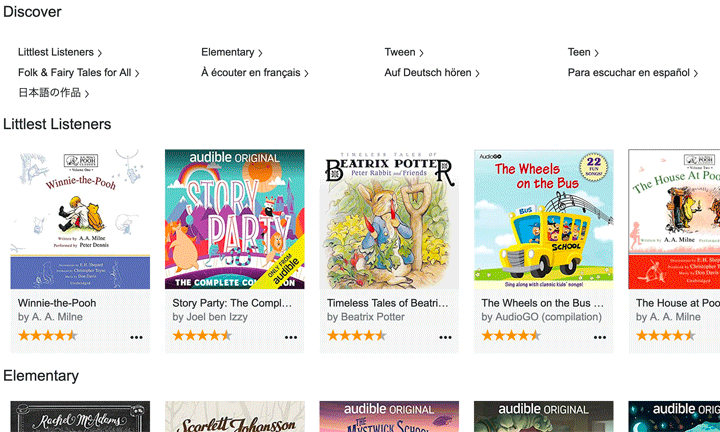Select Para escuchar en español category
Viewport: 720px width, 432px height.
click(x=633, y=73)
